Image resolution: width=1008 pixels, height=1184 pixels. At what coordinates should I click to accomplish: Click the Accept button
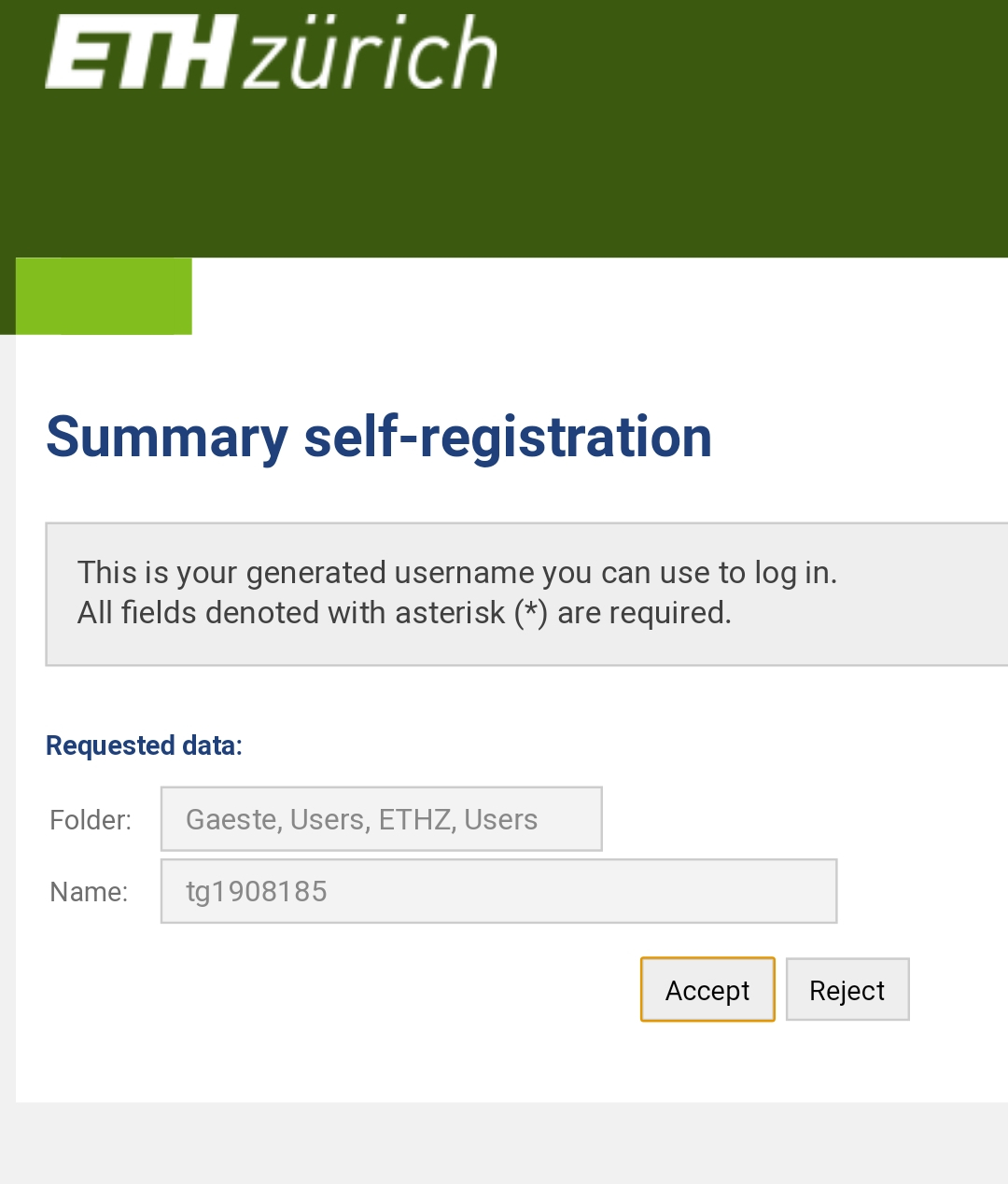[x=707, y=990]
